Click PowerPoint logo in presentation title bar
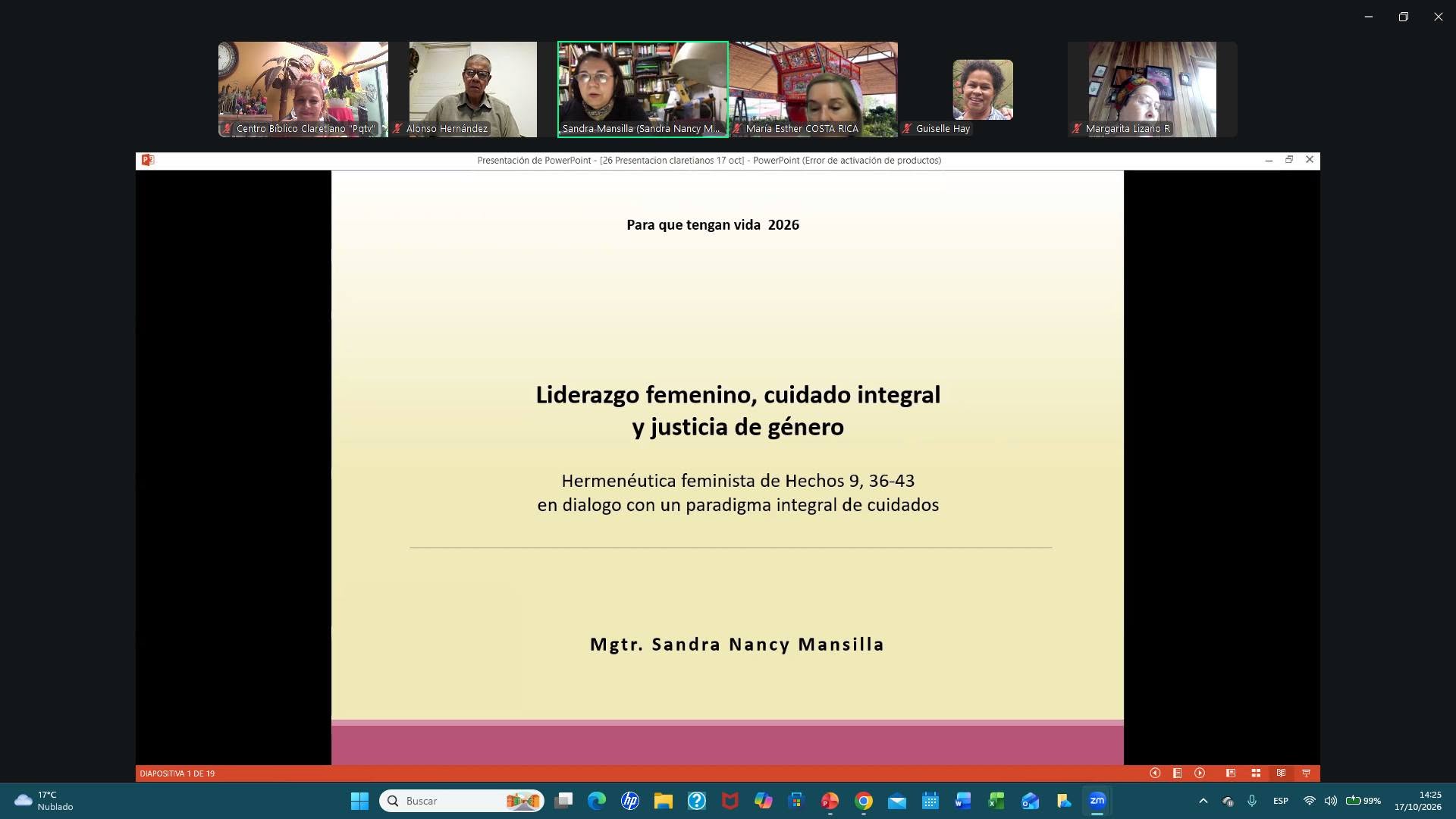 (x=148, y=160)
